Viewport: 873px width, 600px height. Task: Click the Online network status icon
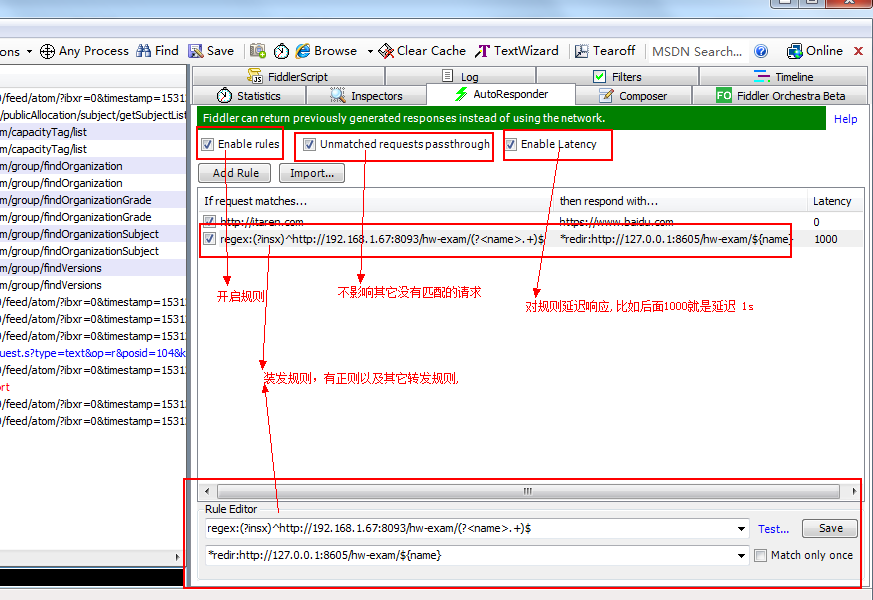point(794,51)
